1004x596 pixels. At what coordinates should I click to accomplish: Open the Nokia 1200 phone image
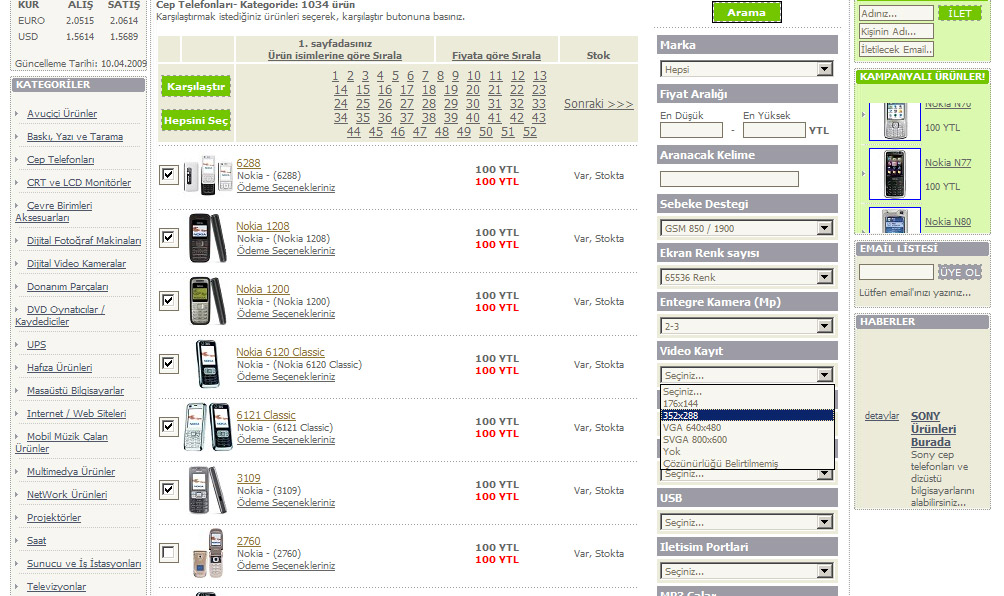pos(208,301)
